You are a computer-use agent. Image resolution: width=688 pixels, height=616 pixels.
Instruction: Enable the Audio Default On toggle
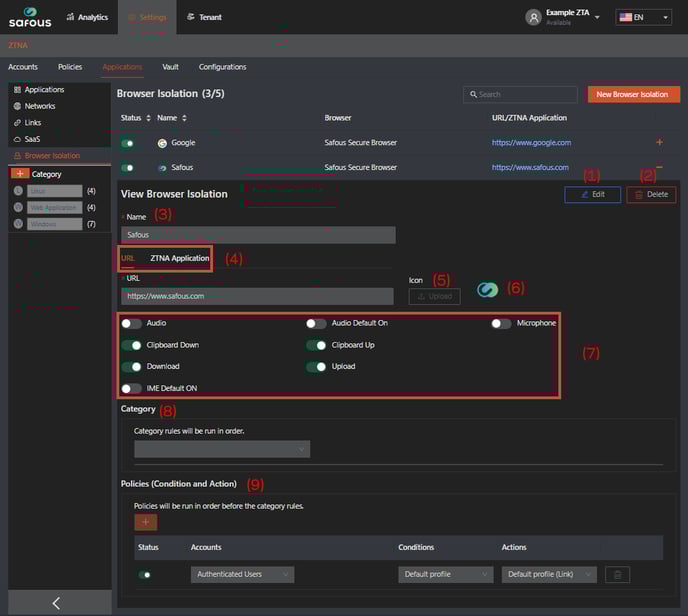(x=316, y=323)
